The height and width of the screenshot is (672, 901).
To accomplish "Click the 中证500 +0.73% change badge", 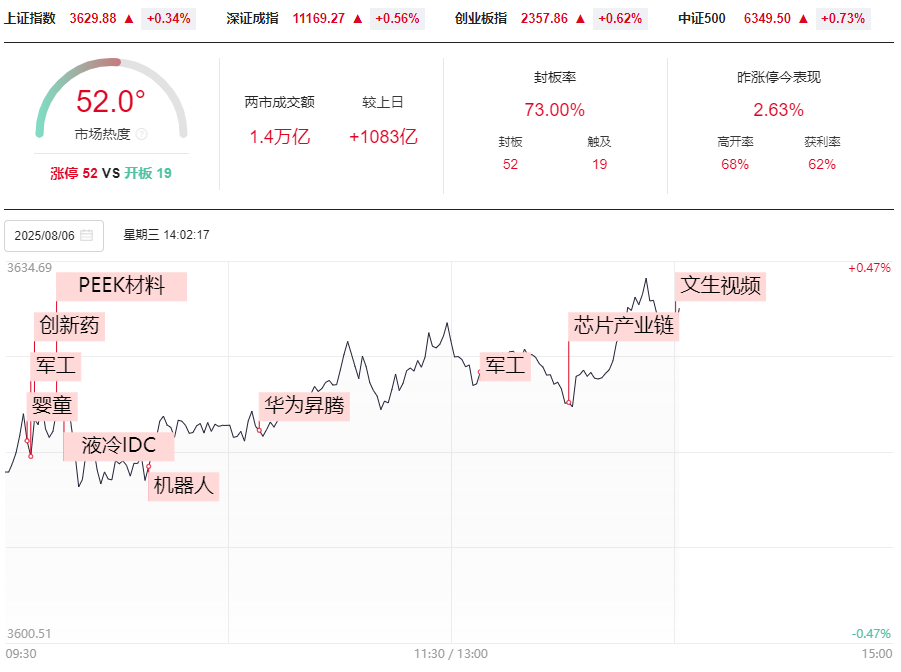I will (x=843, y=19).
